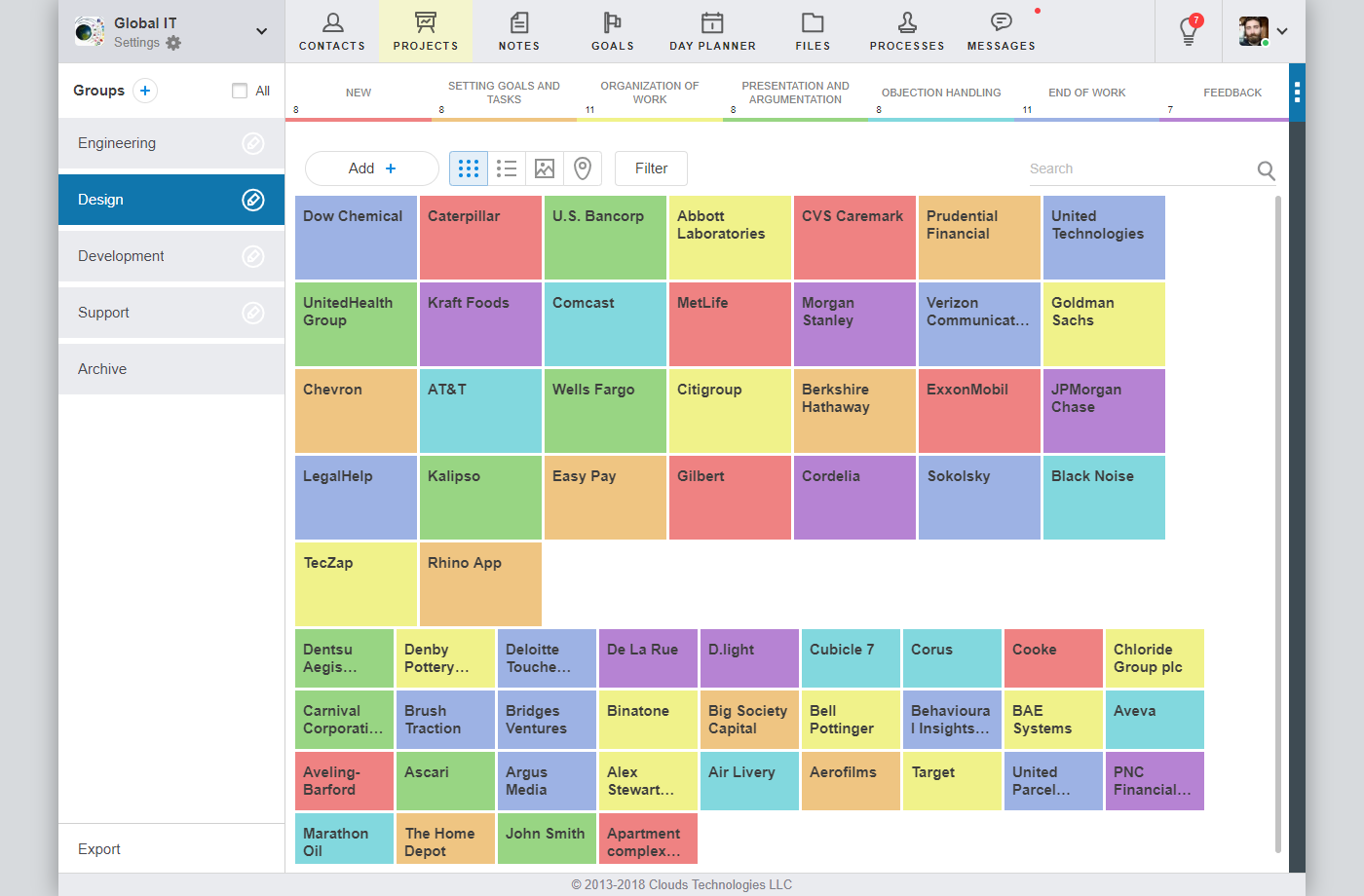Open the TecZap tile

357,584
